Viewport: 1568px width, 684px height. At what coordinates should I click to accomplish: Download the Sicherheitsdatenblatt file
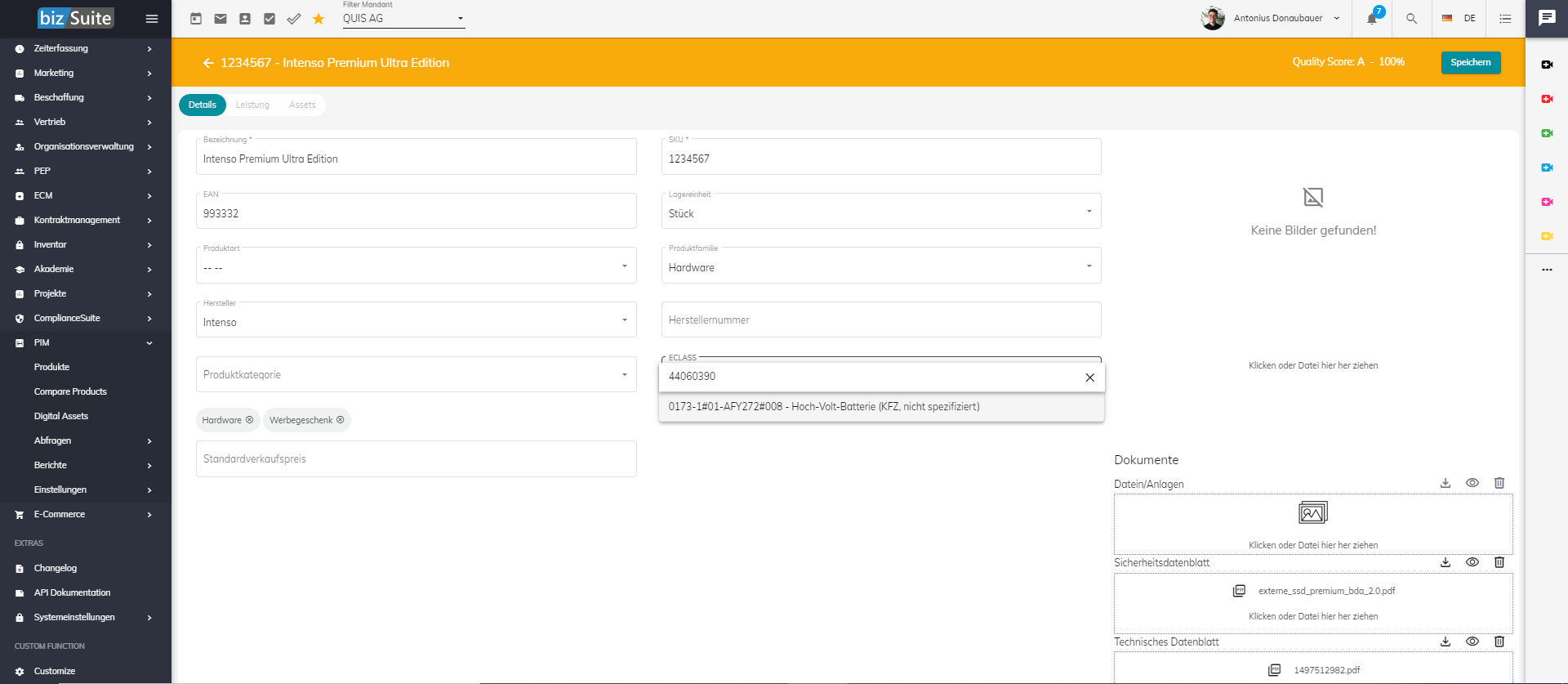click(x=1445, y=562)
